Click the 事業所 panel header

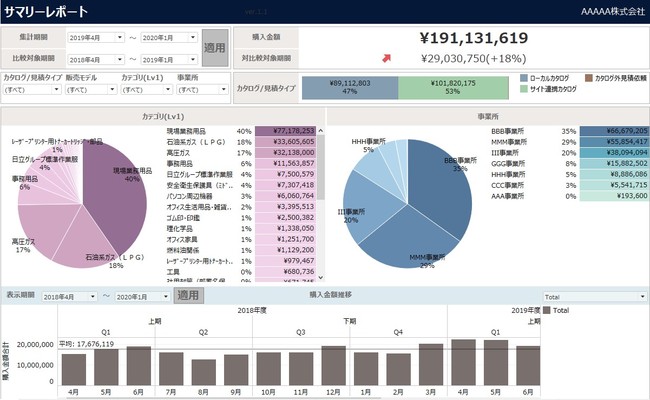(x=488, y=117)
